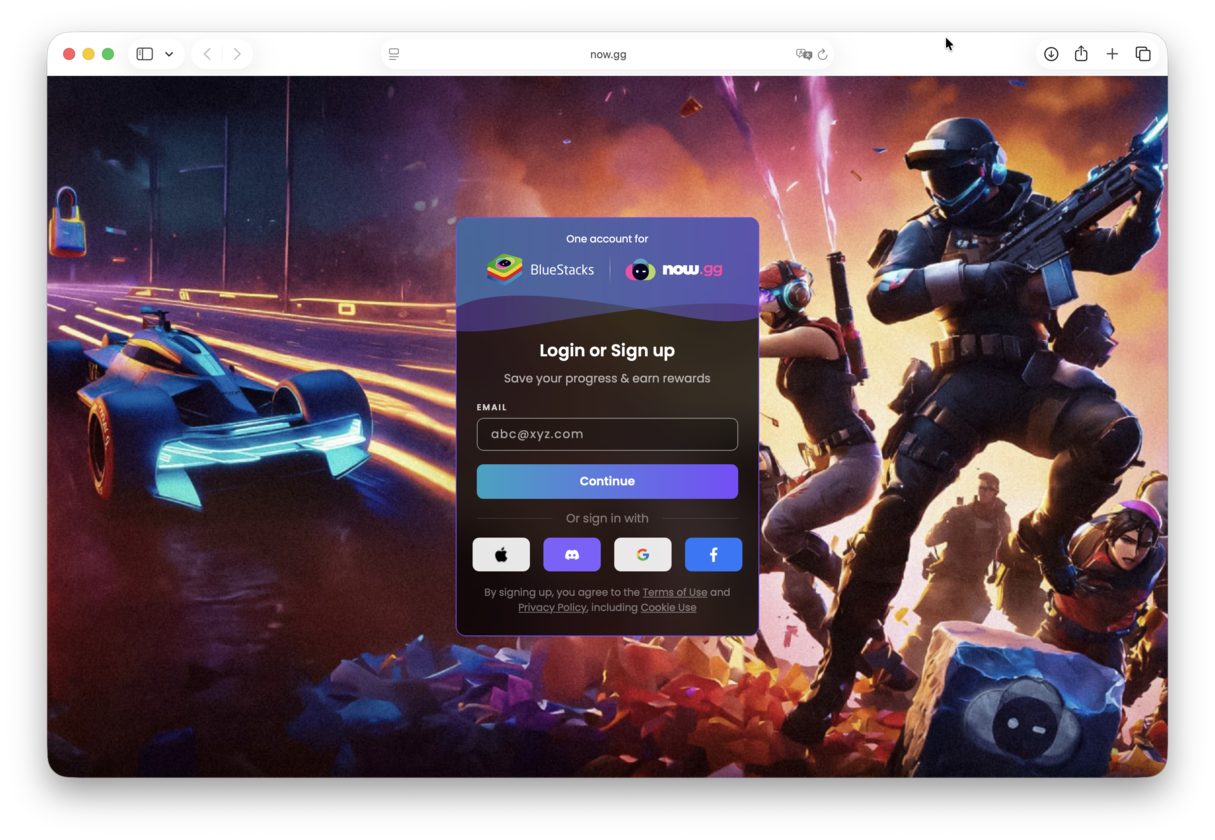Viewport: 1215px width, 840px height.
Task: Show tab overview
Action: [1143, 54]
